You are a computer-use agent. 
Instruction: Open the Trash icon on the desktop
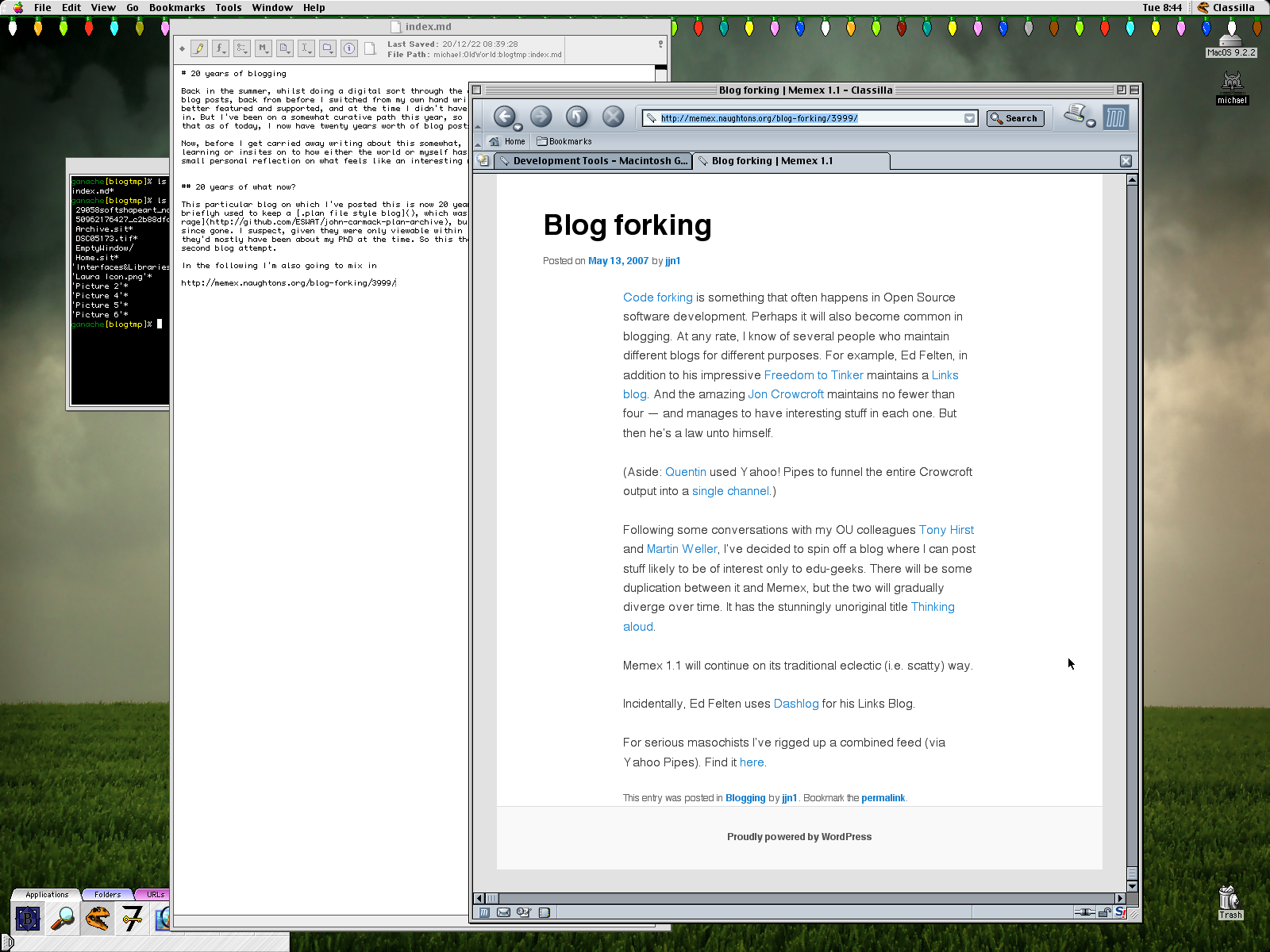(x=1230, y=902)
